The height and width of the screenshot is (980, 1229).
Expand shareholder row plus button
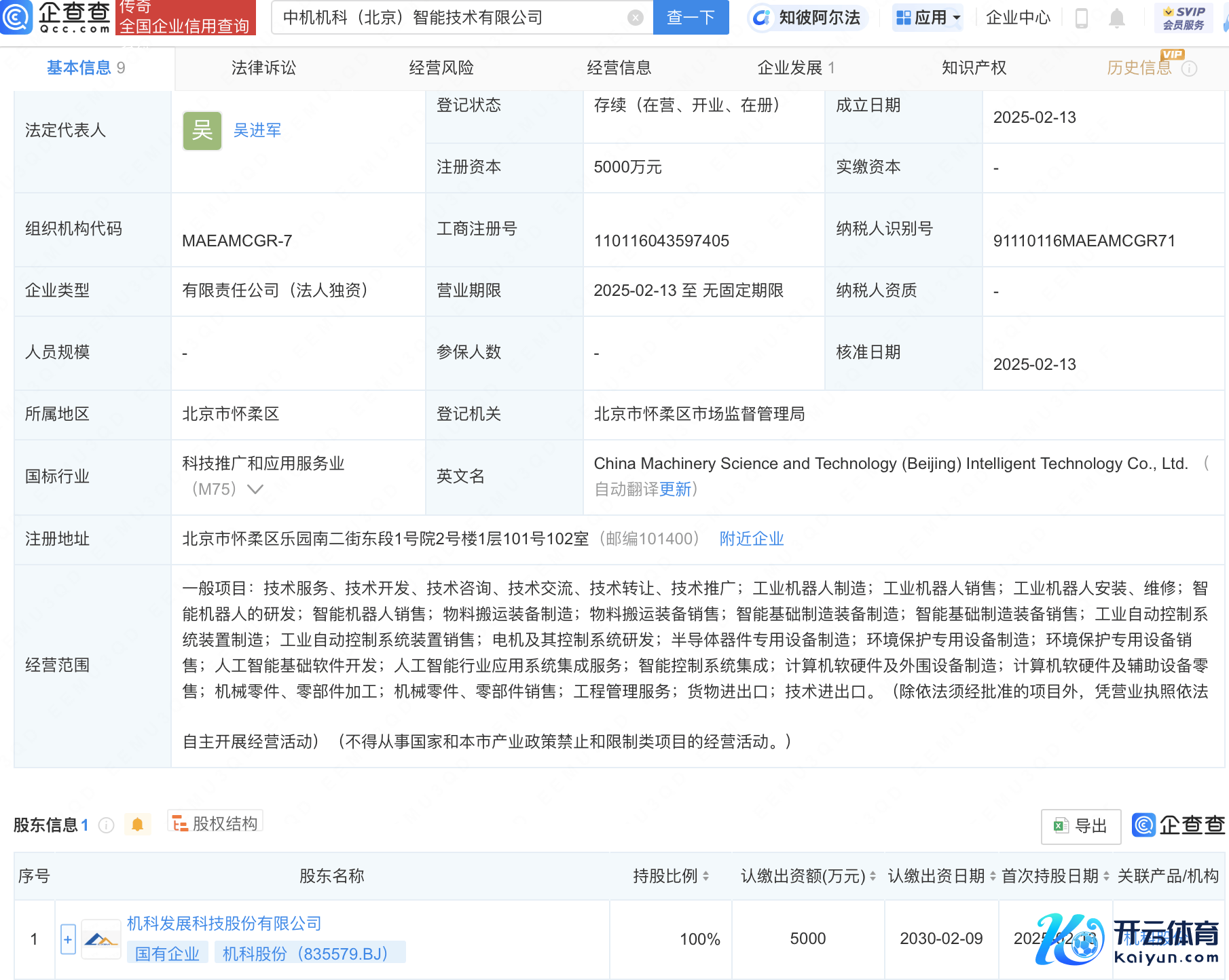pos(68,939)
